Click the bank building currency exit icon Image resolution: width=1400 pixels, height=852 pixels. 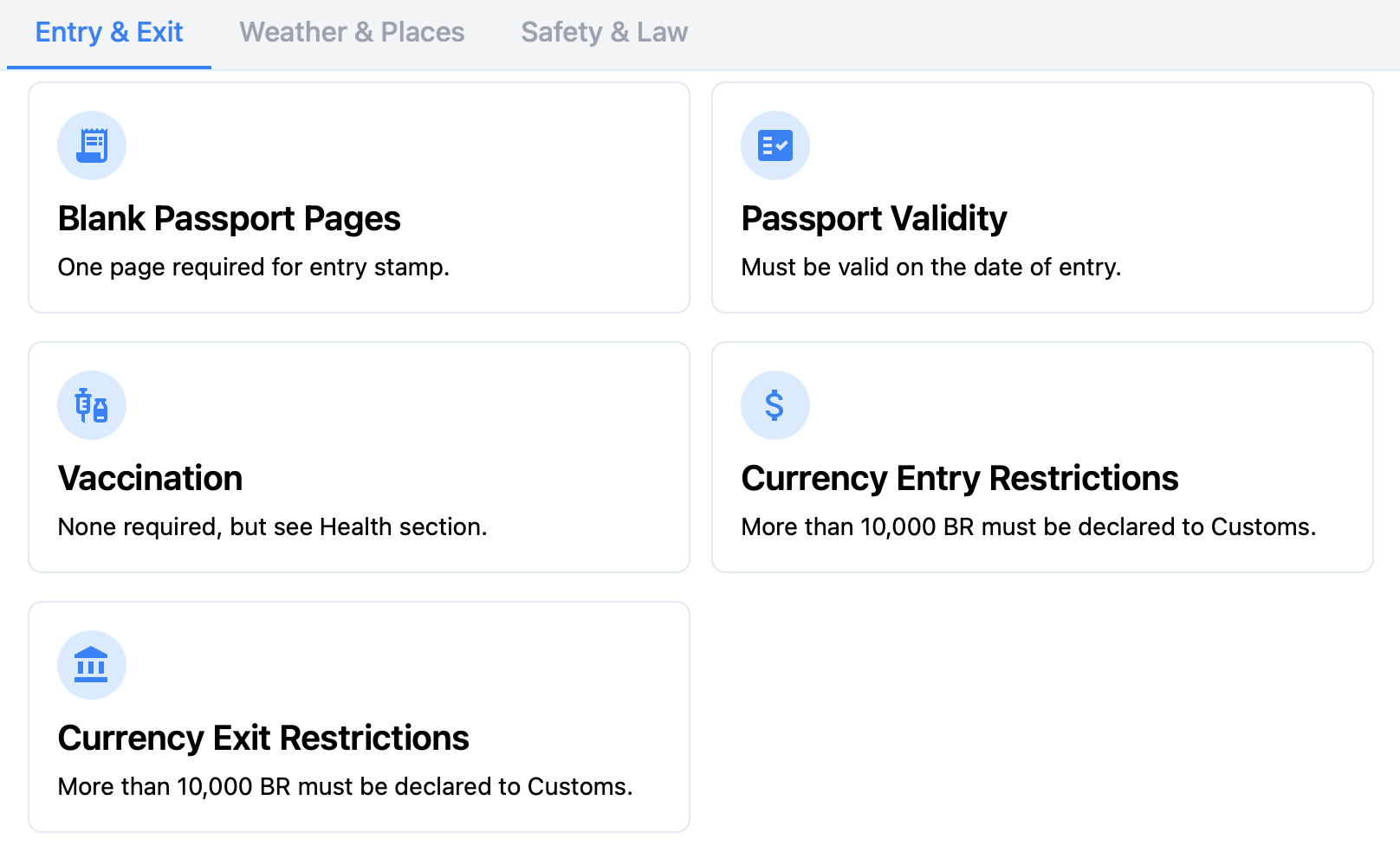92,665
